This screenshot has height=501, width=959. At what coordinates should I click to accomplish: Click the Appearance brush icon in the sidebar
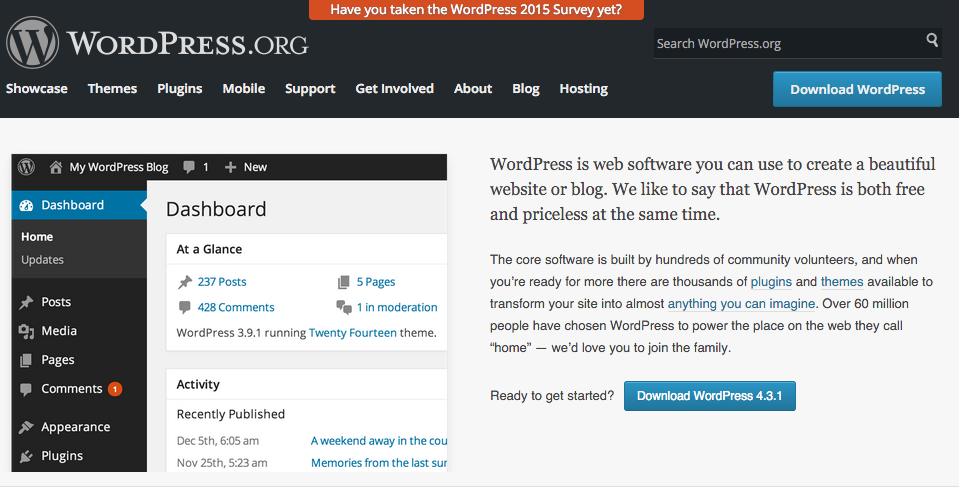26,427
